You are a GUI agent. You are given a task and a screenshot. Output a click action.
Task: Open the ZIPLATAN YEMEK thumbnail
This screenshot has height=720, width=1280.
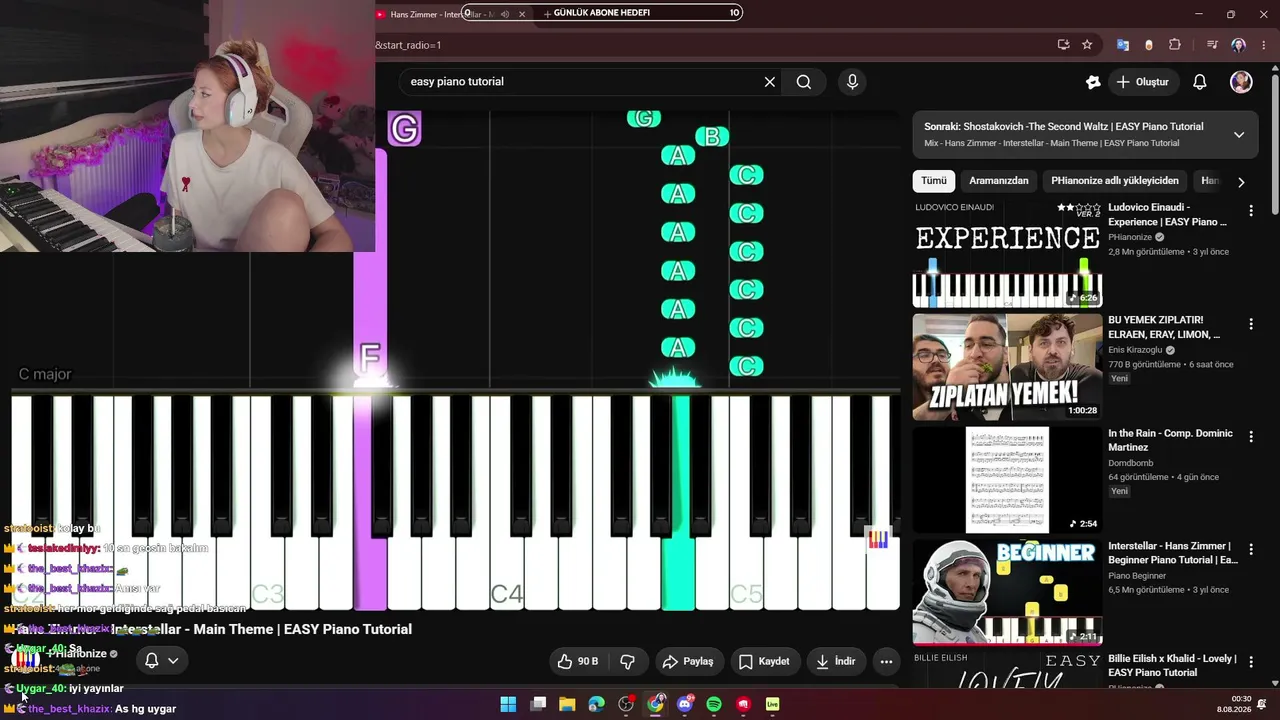point(1007,367)
